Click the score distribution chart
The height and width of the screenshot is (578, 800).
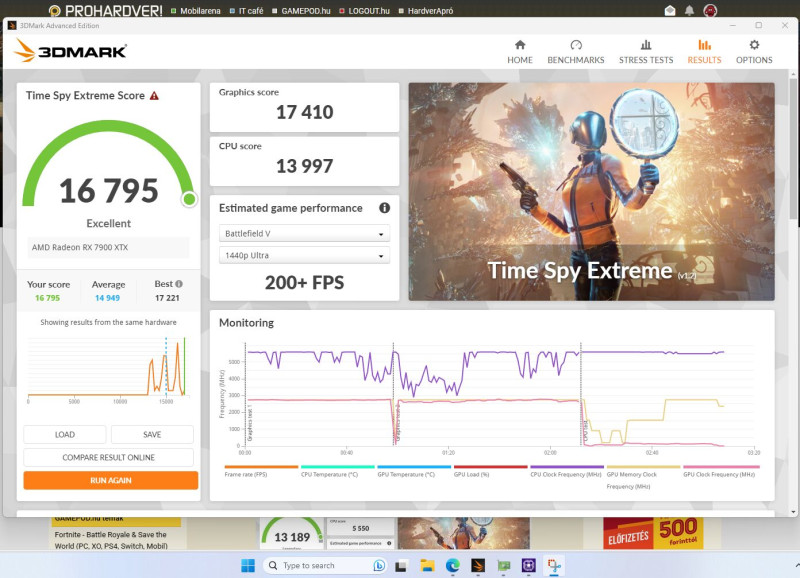click(108, 370)
